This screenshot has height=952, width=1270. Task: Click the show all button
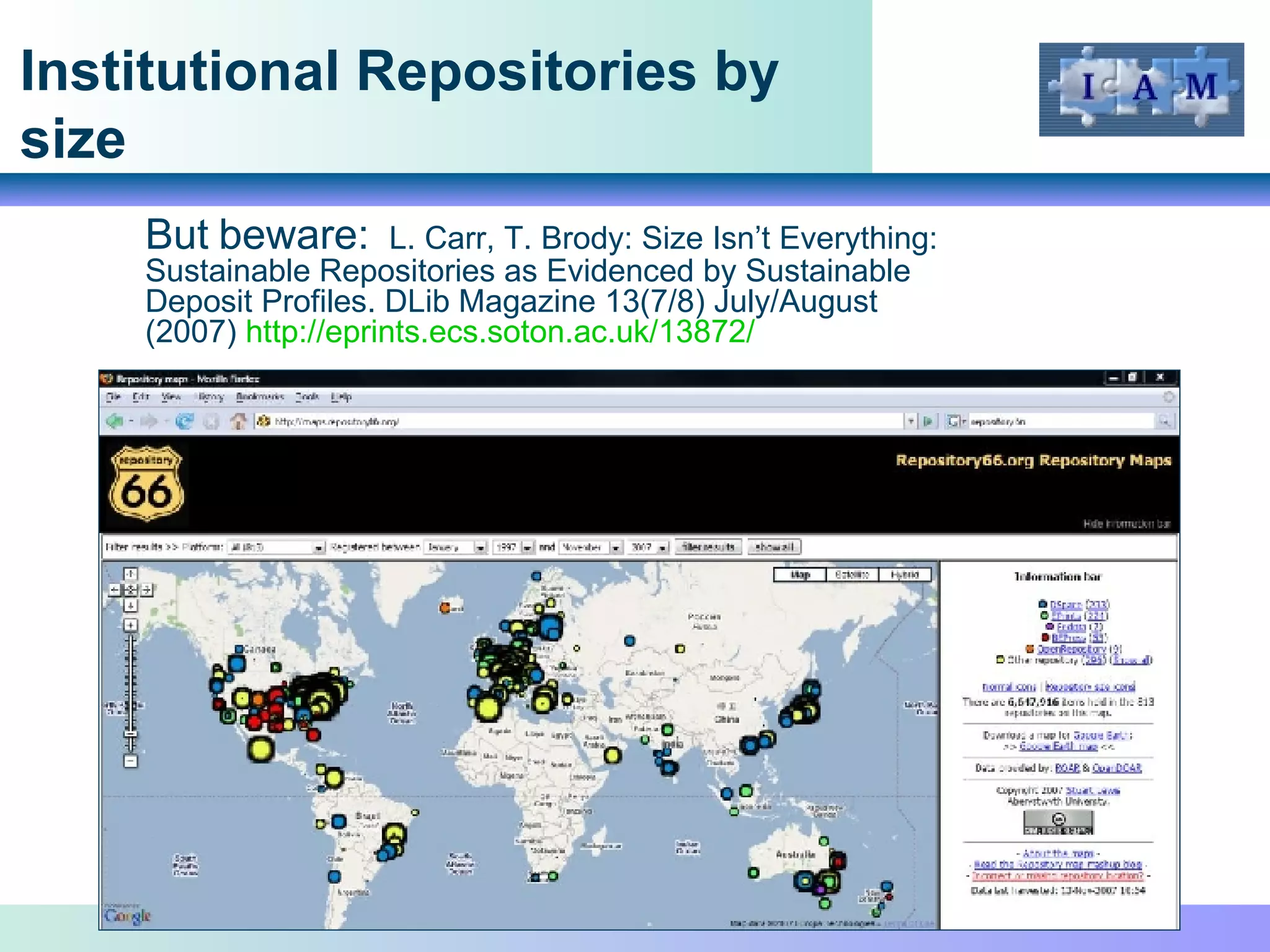(775, 547)
